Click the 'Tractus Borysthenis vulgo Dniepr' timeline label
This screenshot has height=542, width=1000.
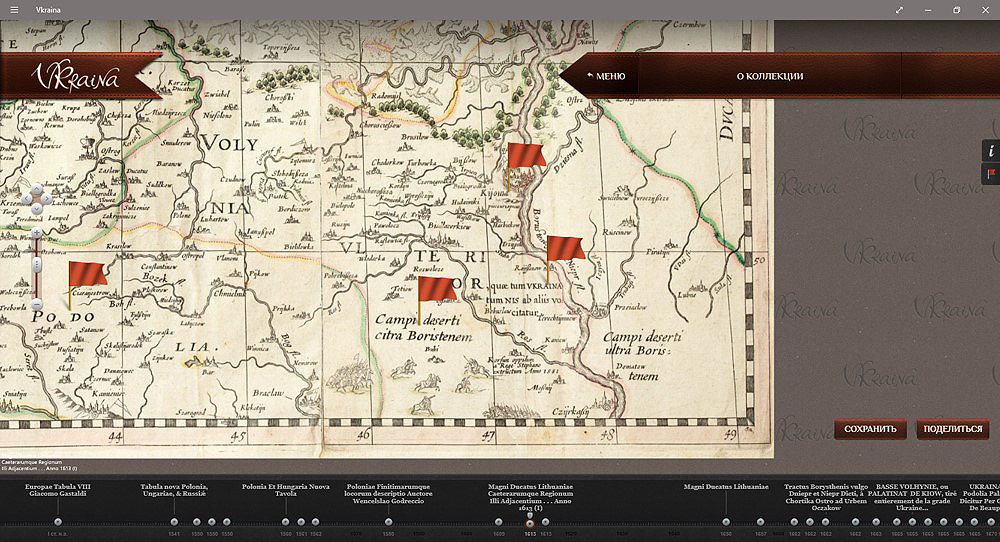(826, 497)
